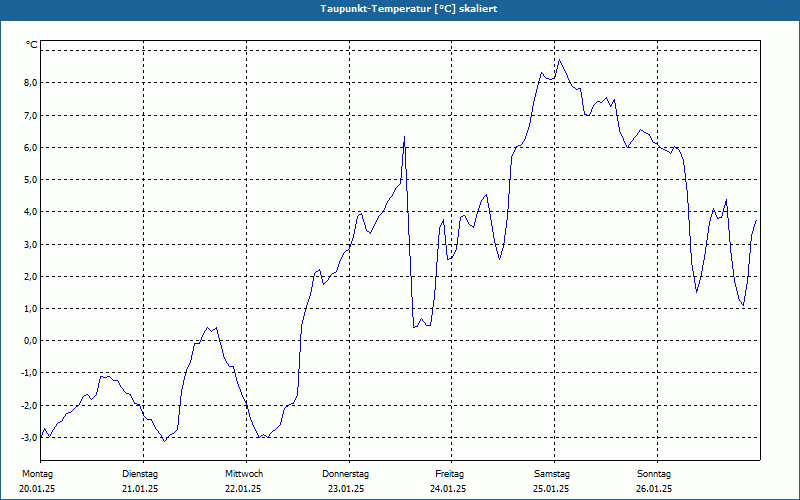
Task: Click the 3,0 y-axis value
Action: (30, 244)
